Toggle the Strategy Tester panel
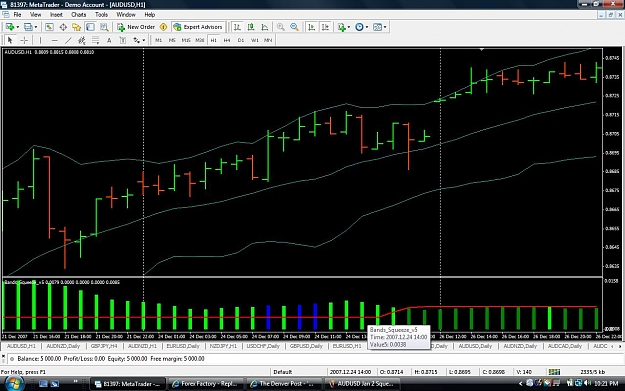This screenshot has width=625, height=391. (104, 27)
